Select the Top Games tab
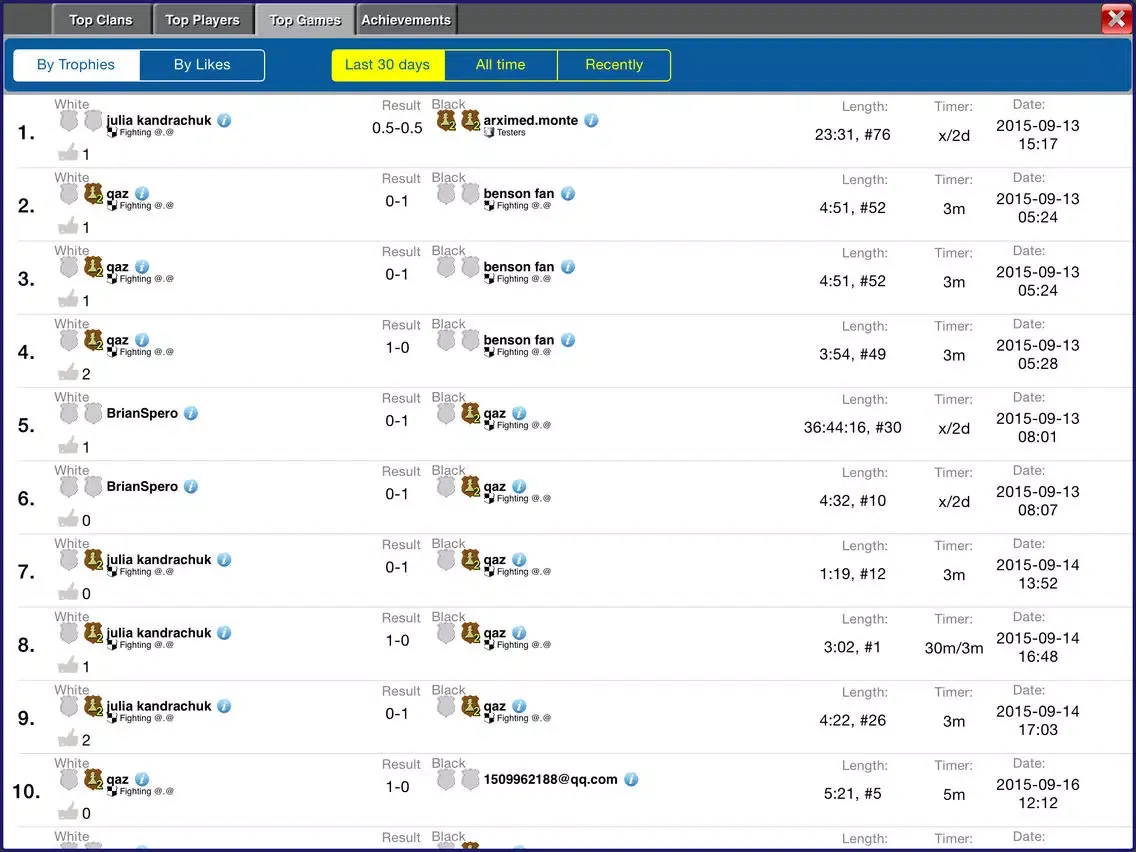 pos(305,20)
